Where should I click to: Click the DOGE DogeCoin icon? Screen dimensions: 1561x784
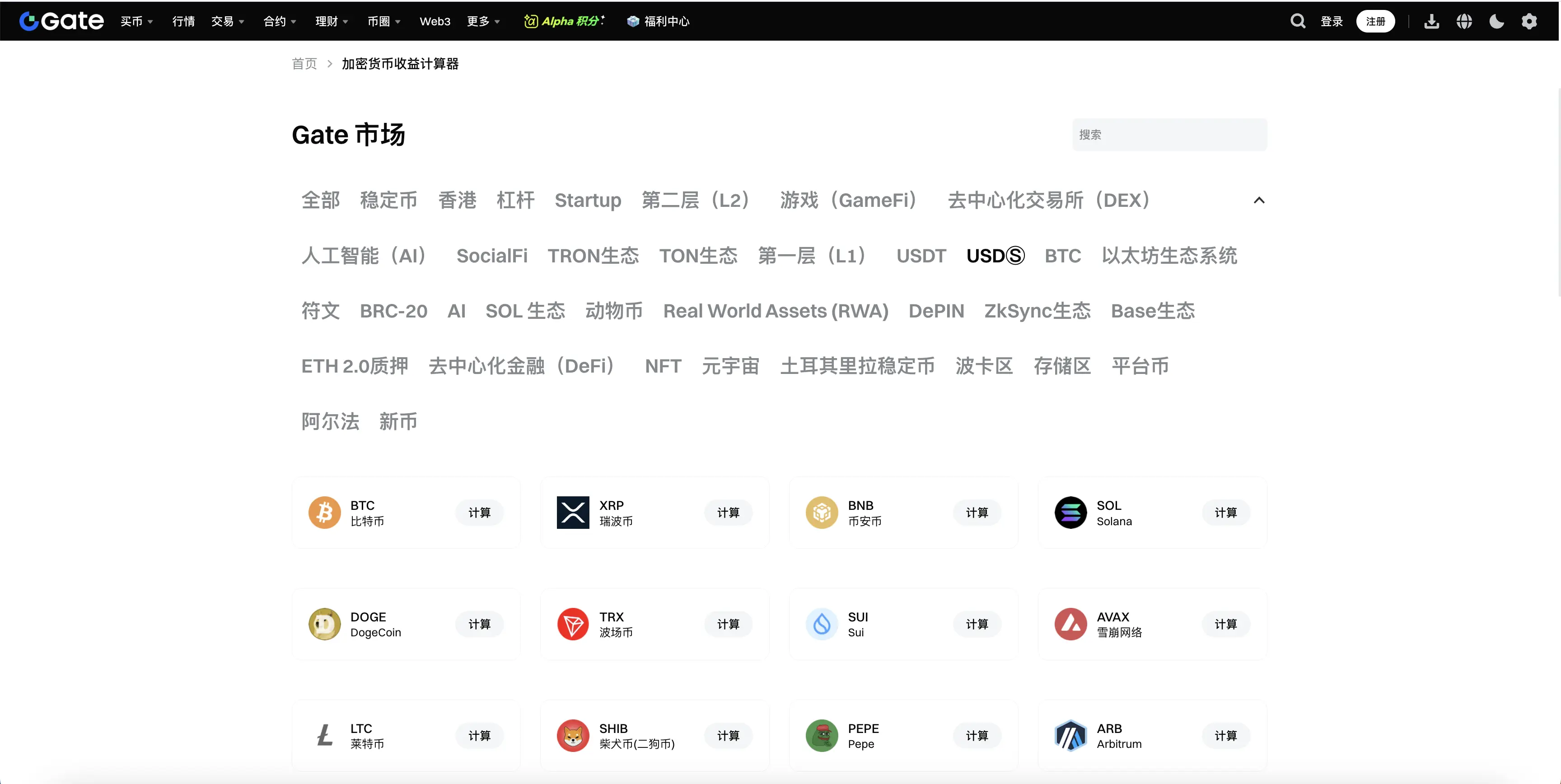point(324,624)
